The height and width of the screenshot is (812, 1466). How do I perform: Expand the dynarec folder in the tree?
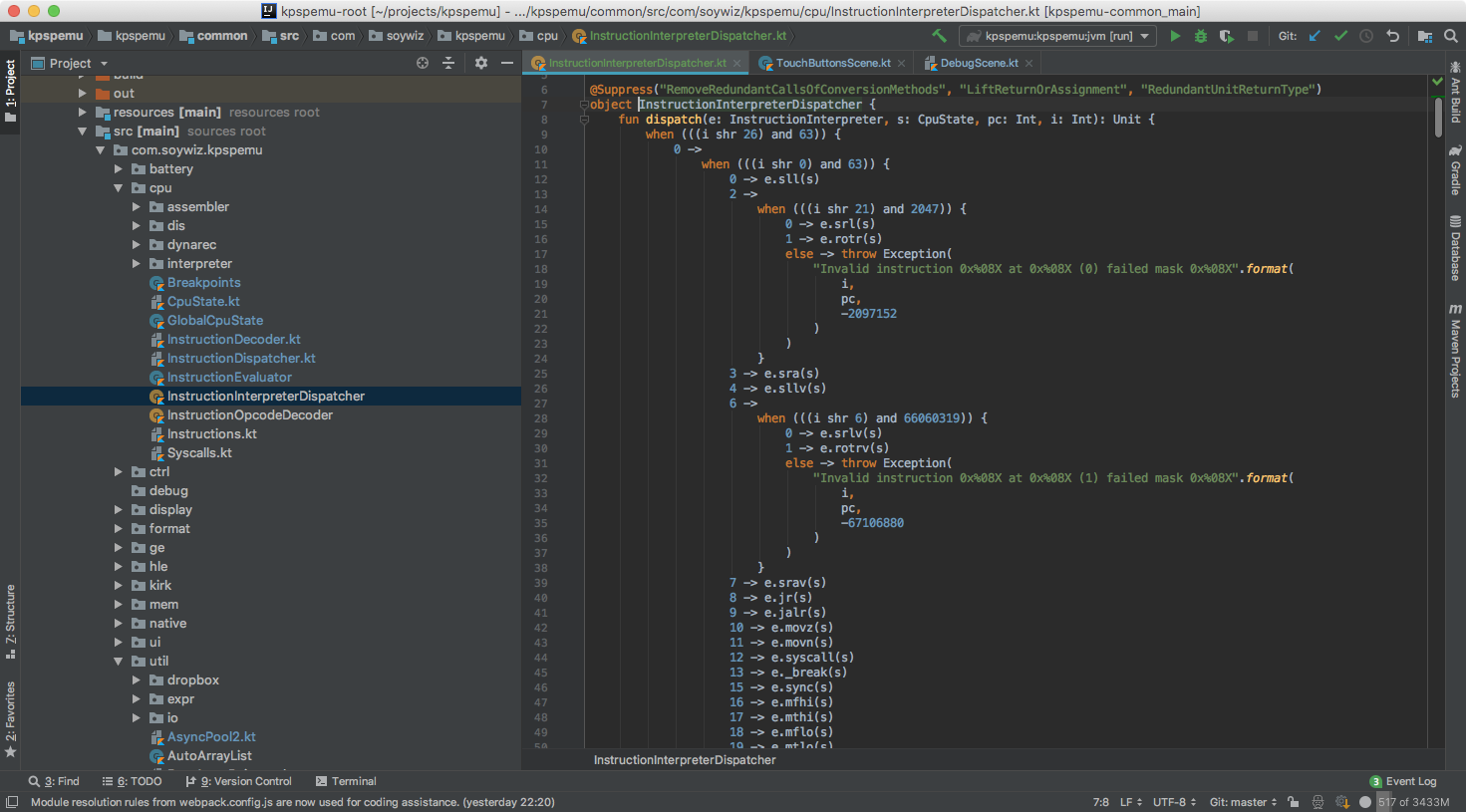137,245
